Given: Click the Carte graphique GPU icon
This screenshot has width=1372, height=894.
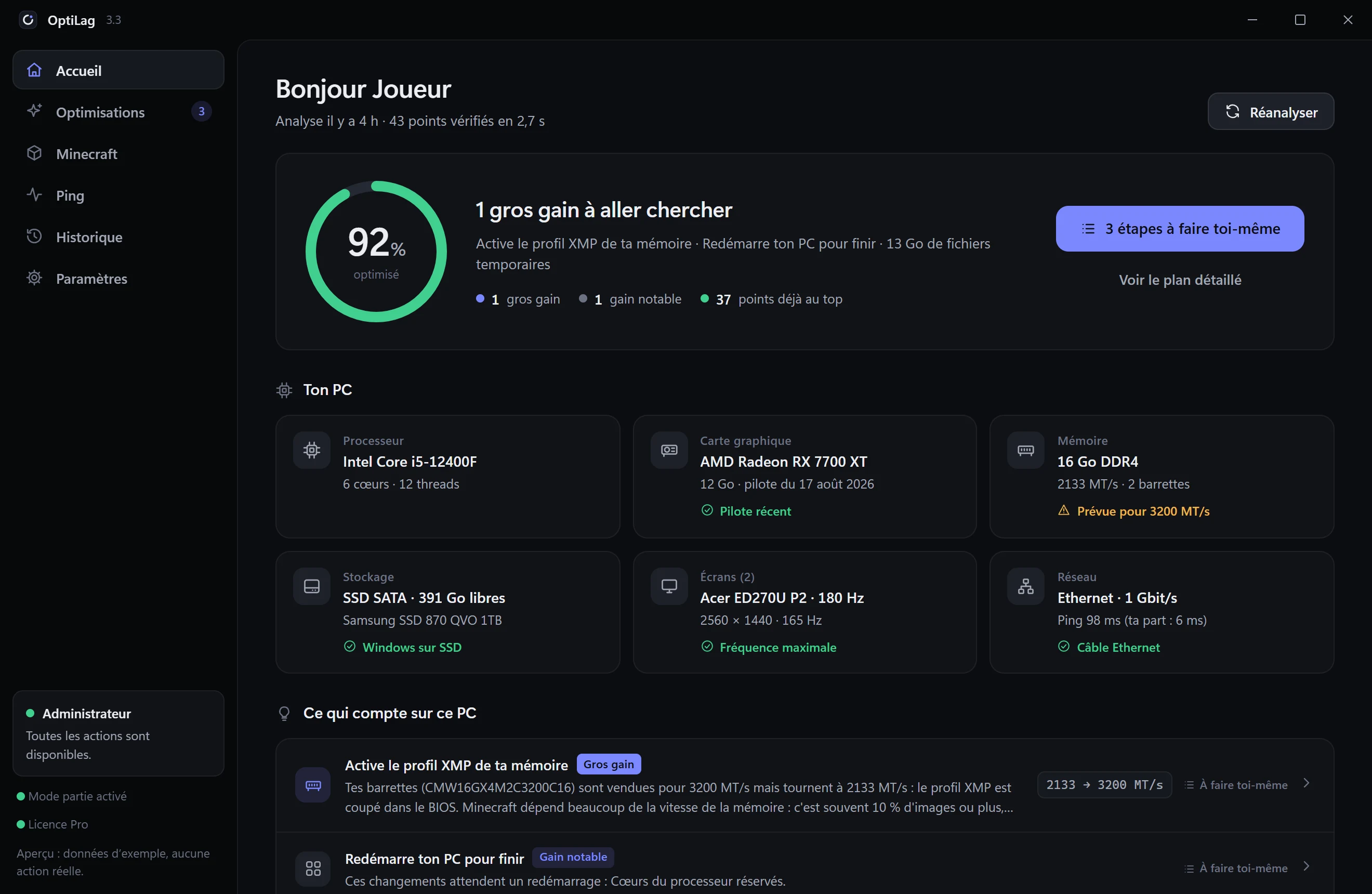Looking at the screenshot, I should (x=669, y=450).
